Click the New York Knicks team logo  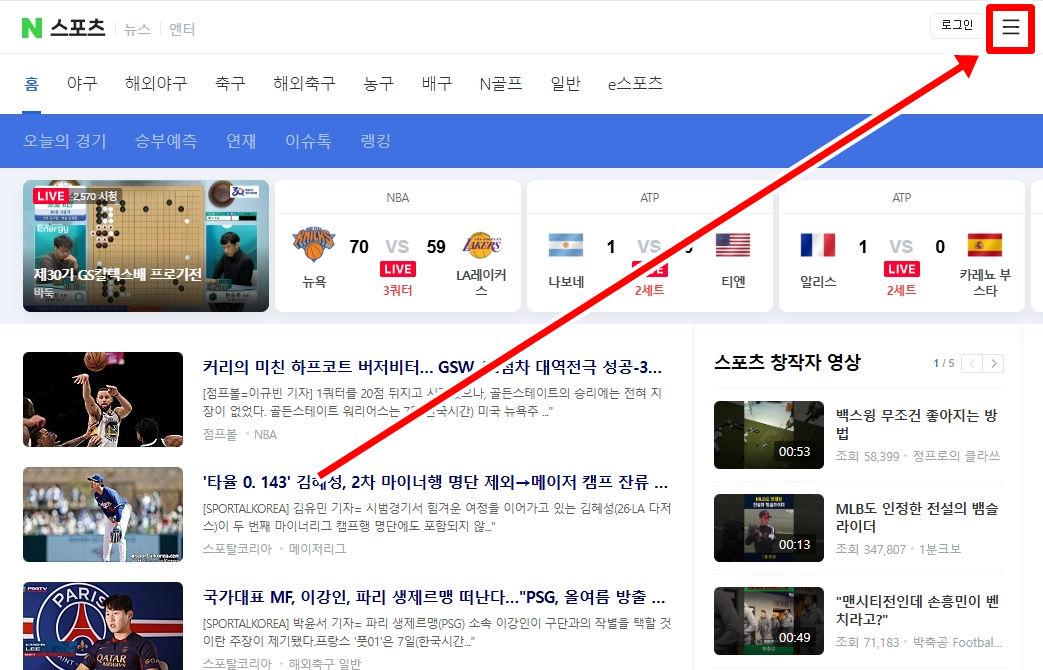tap(314, 244)
